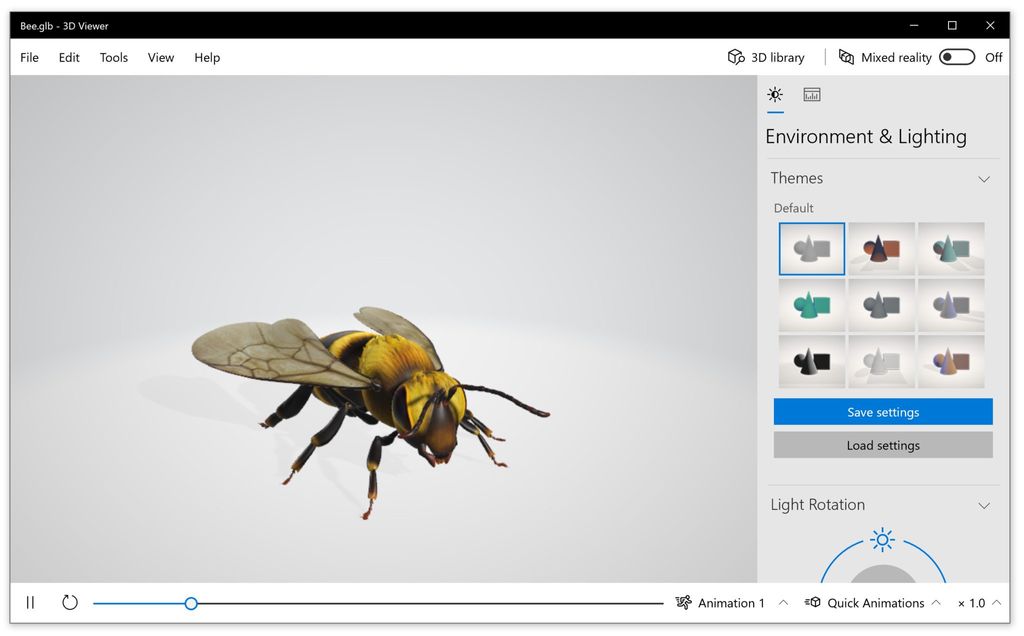Open the Environment & Lighting panel icon
The height and width of the screenshot is (636, 1024).
[775, 95]
